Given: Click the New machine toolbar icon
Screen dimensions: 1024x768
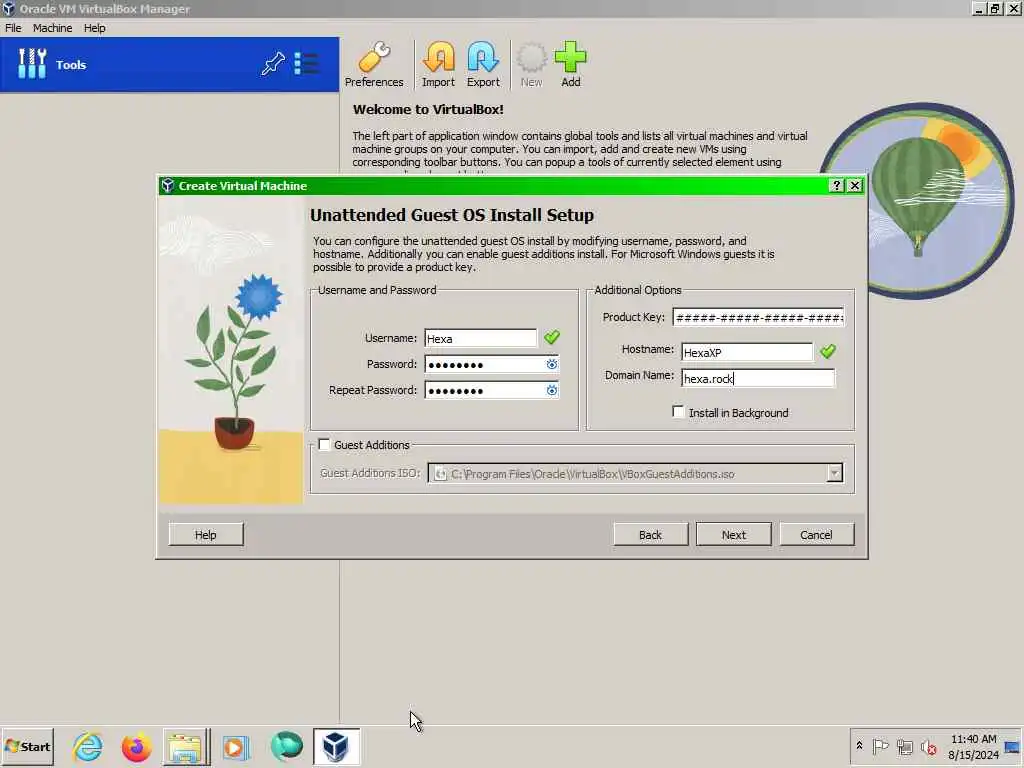Looking at the screenshot, I should pos(531,64).
